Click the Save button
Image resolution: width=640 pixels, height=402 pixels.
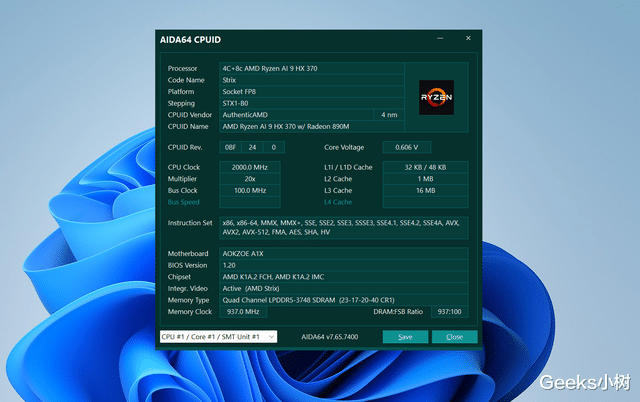[x=405, y=337]
